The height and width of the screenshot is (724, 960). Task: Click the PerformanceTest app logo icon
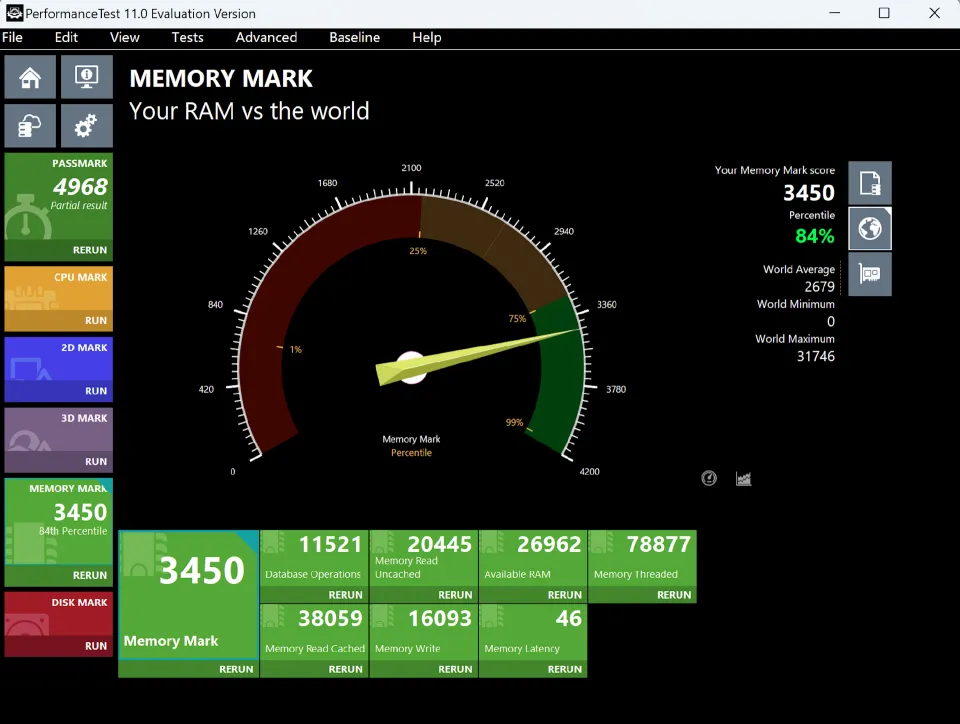(x=13, y=13)
